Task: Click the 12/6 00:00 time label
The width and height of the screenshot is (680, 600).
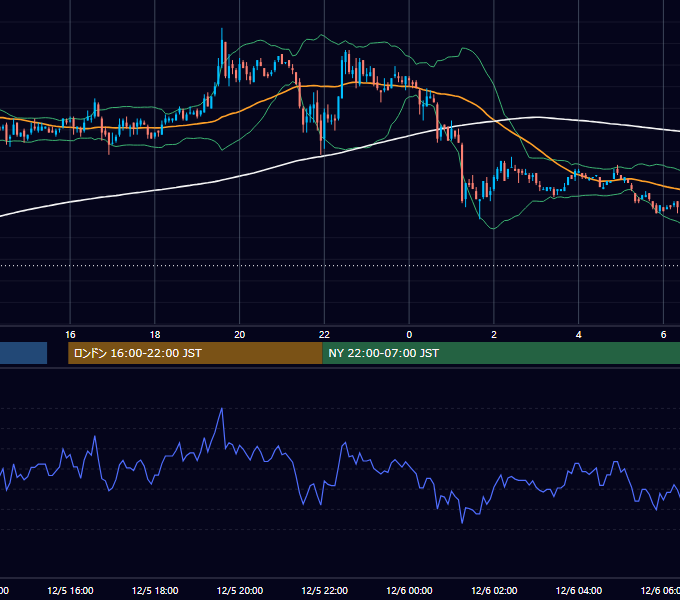Action: tap(409, 590)
